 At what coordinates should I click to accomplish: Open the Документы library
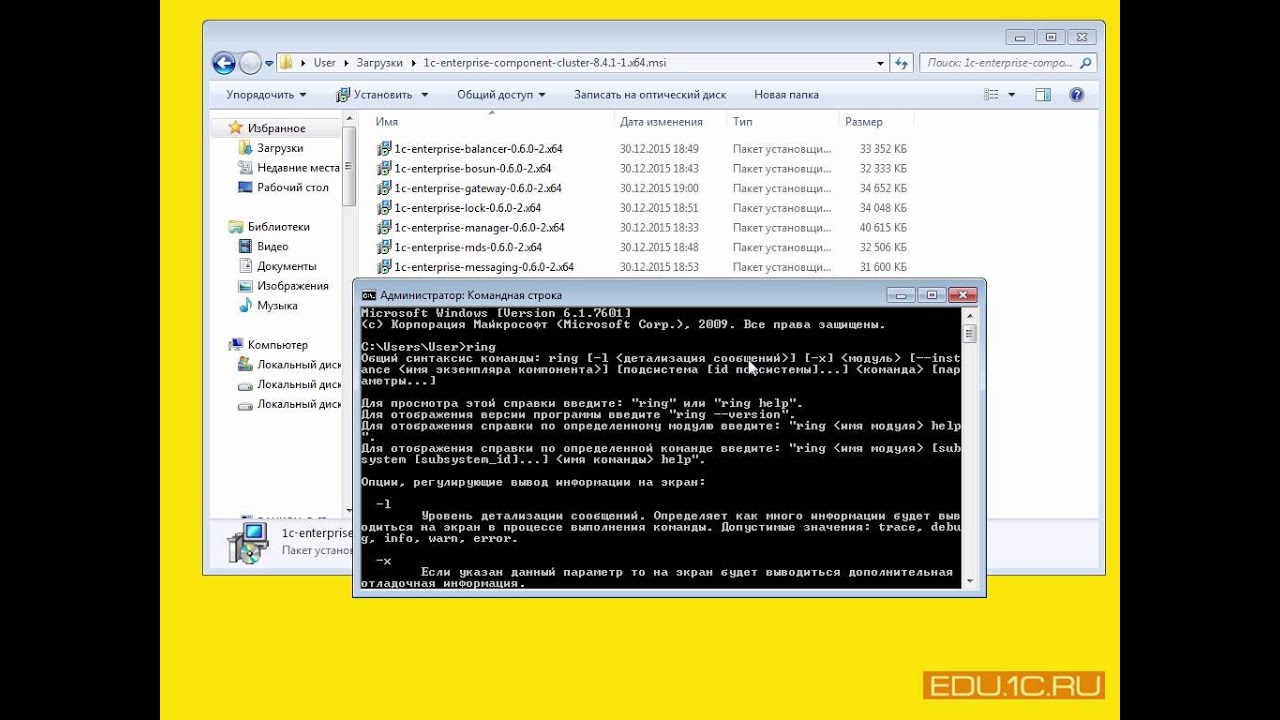pyautogui.click(x=286, y=266)
